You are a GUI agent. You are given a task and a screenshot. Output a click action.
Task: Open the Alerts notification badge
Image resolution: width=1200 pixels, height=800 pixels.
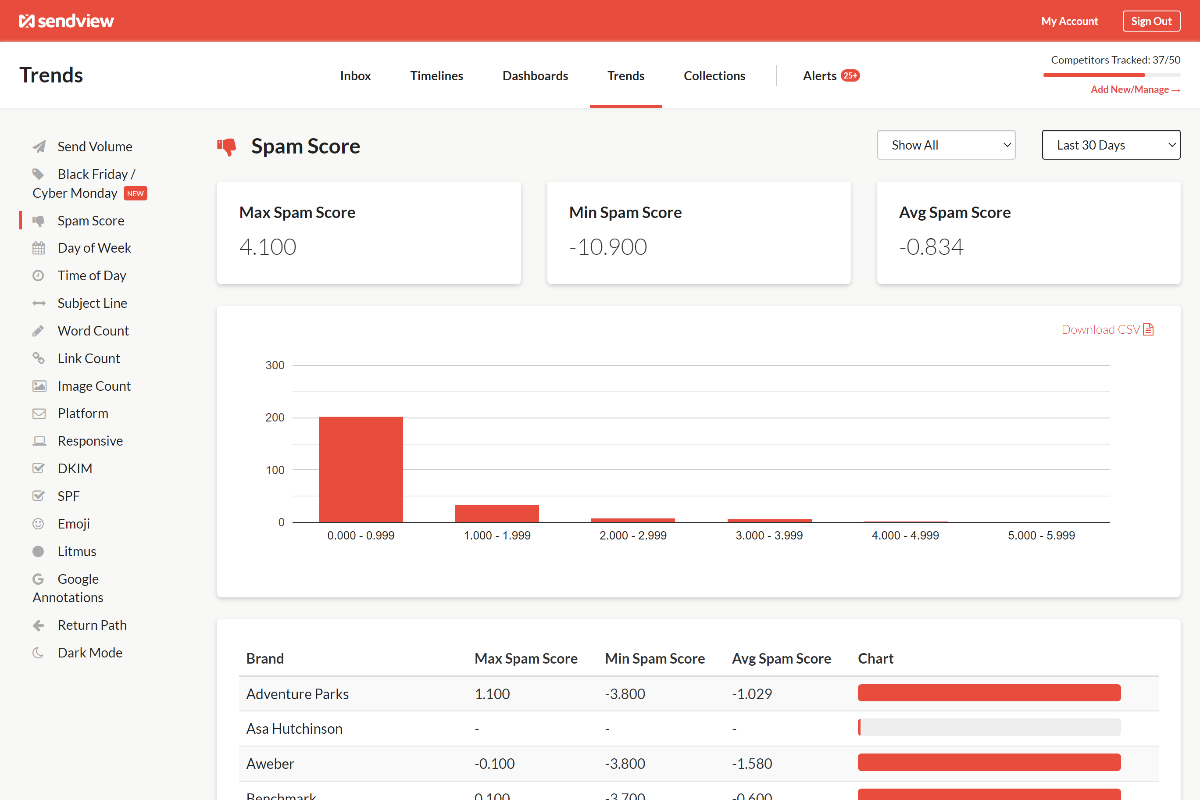click(x=849, y=75)
